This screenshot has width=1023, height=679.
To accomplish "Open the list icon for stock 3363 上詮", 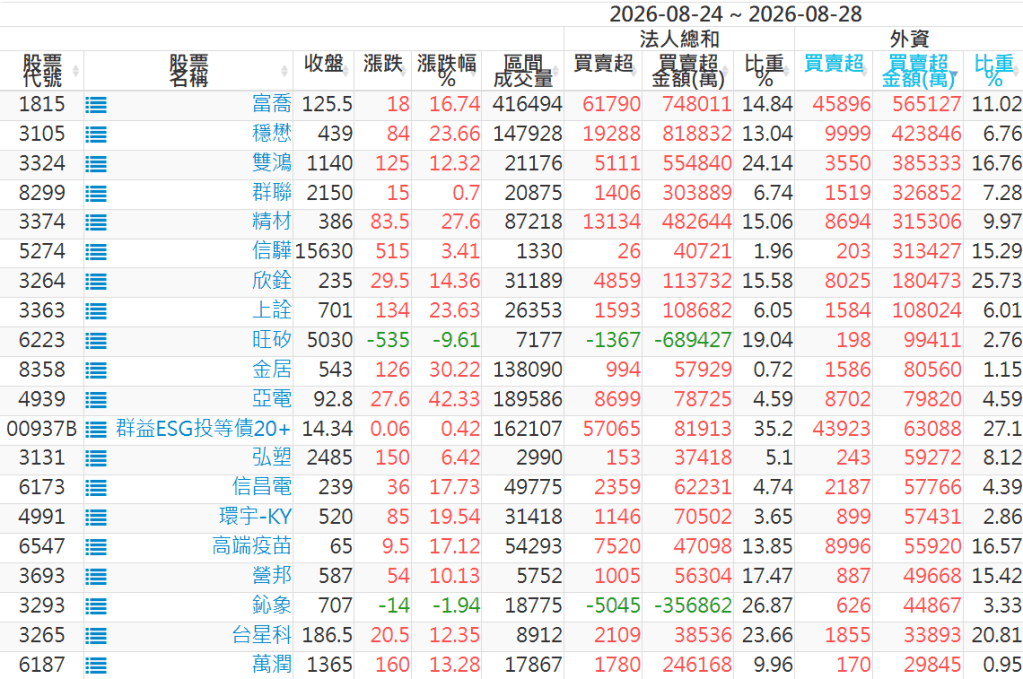I will coord(96,311).
